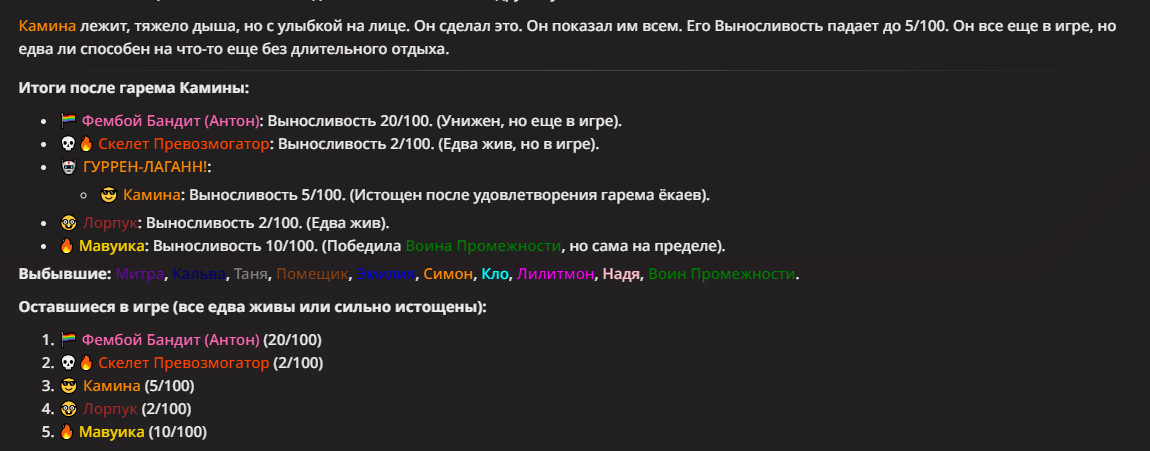Click the light pink name 'Надя'

click(620, 274)
